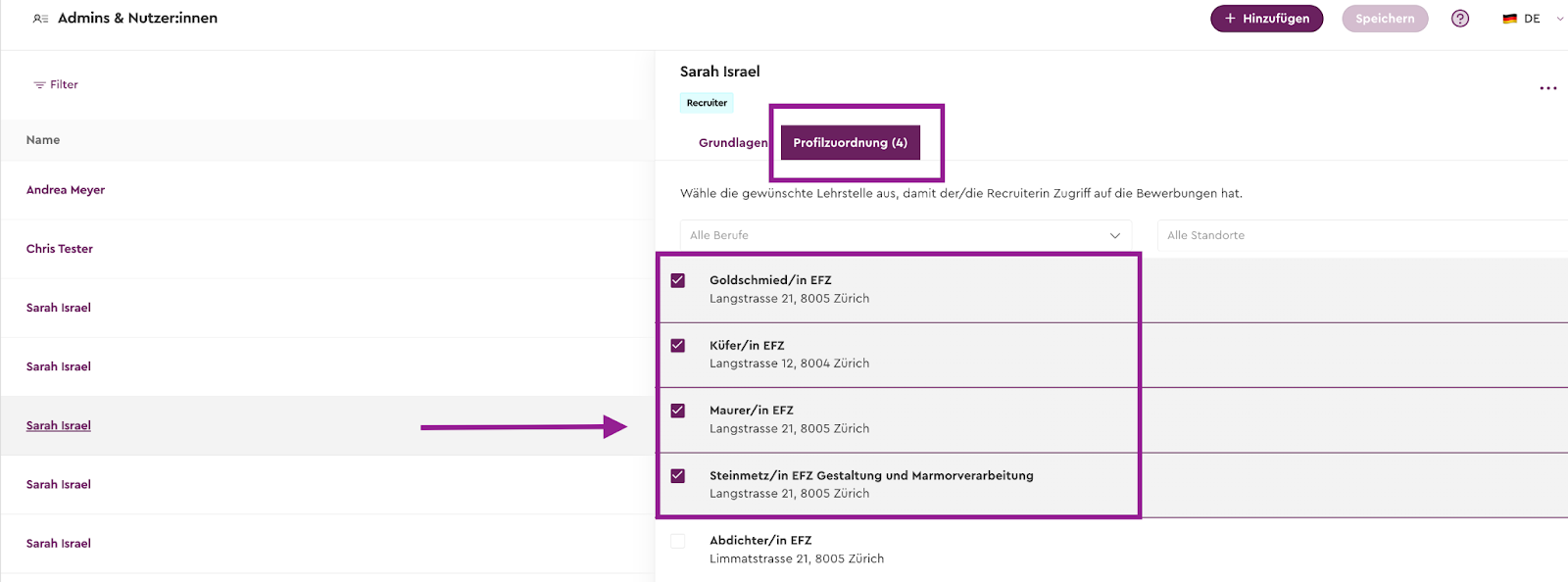This screenshot has height=582, width=1568.
Task: Open the three-dot more options menu
Action: coord(1547,88)
